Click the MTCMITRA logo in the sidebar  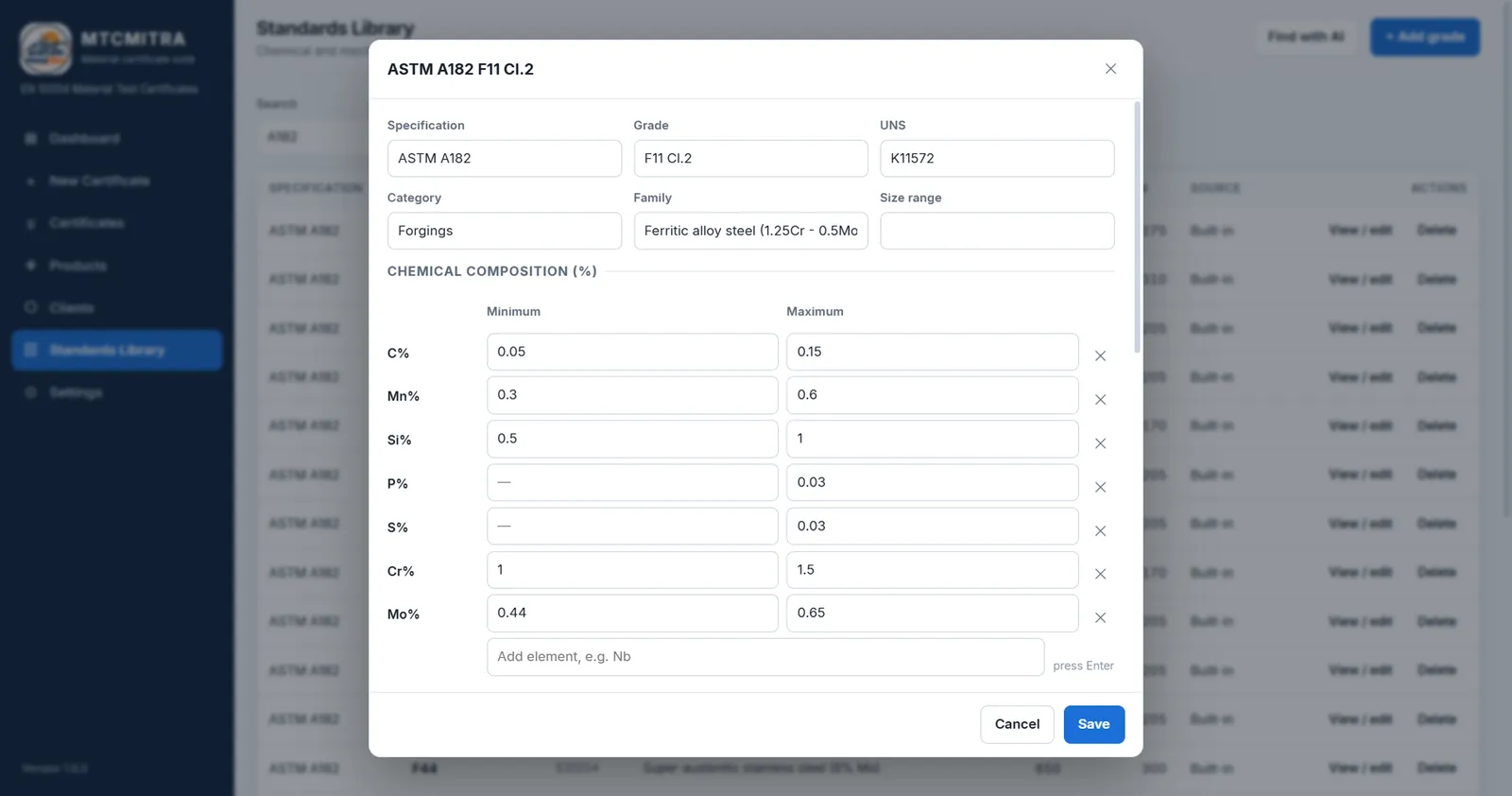[45, 48]
